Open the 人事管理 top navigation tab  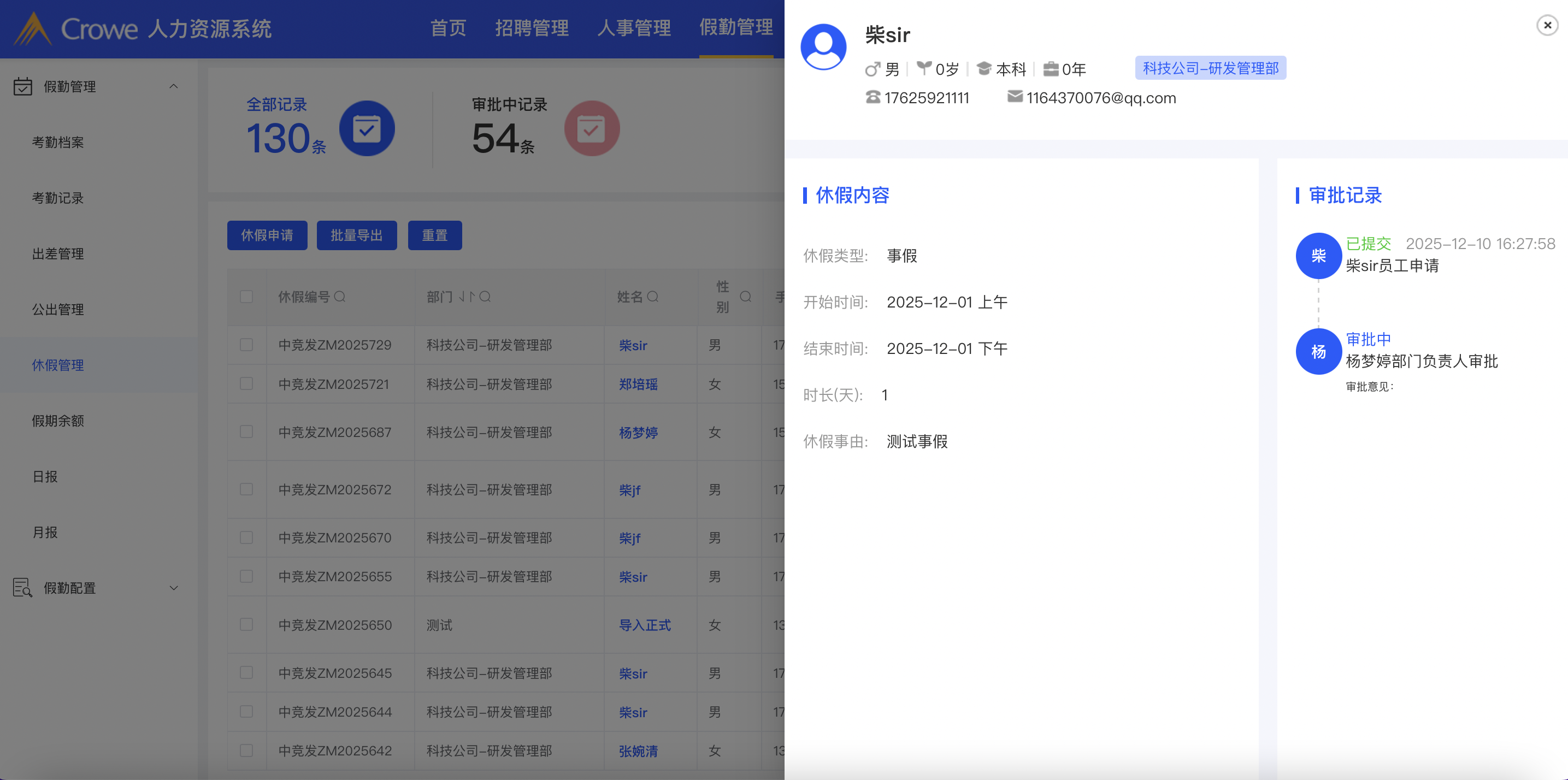pos(634,28)
